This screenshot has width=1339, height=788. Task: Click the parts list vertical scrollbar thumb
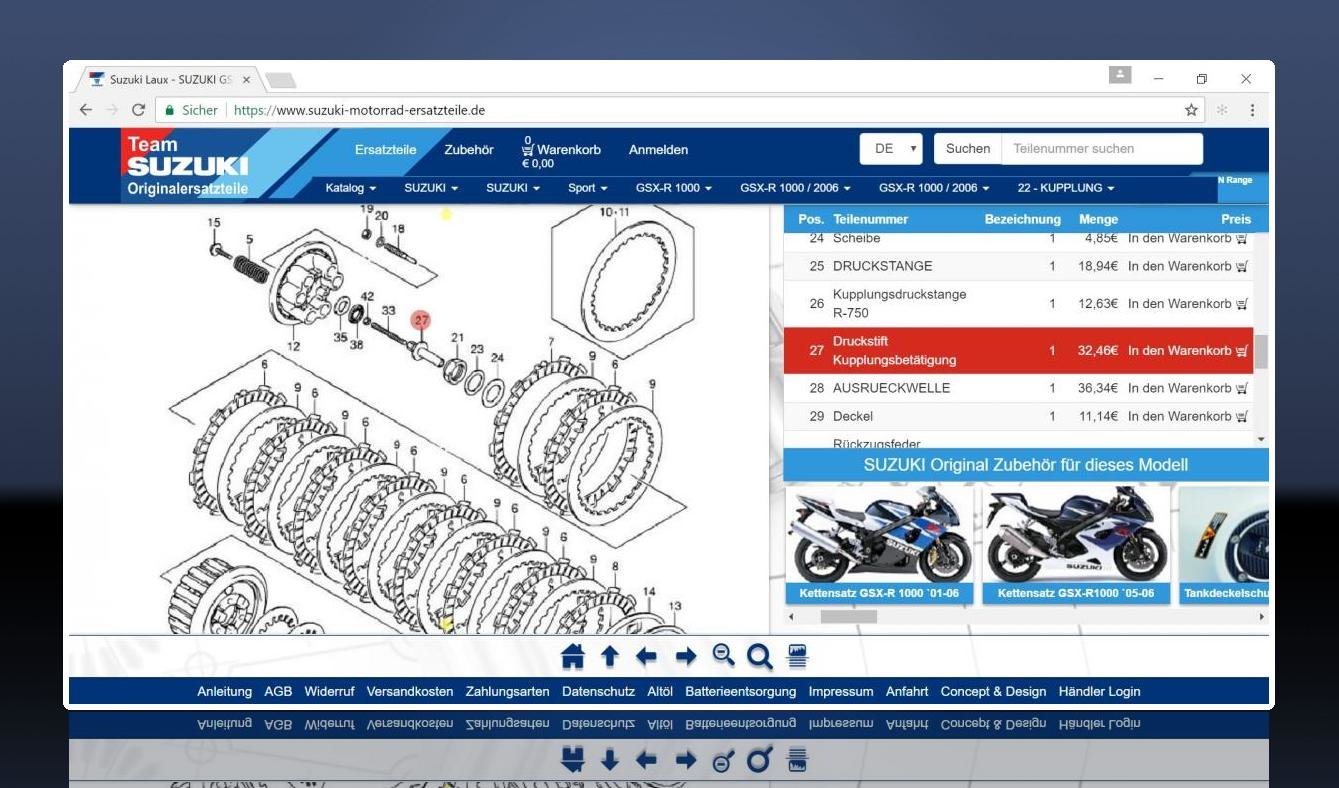(x=1261, y=351)
